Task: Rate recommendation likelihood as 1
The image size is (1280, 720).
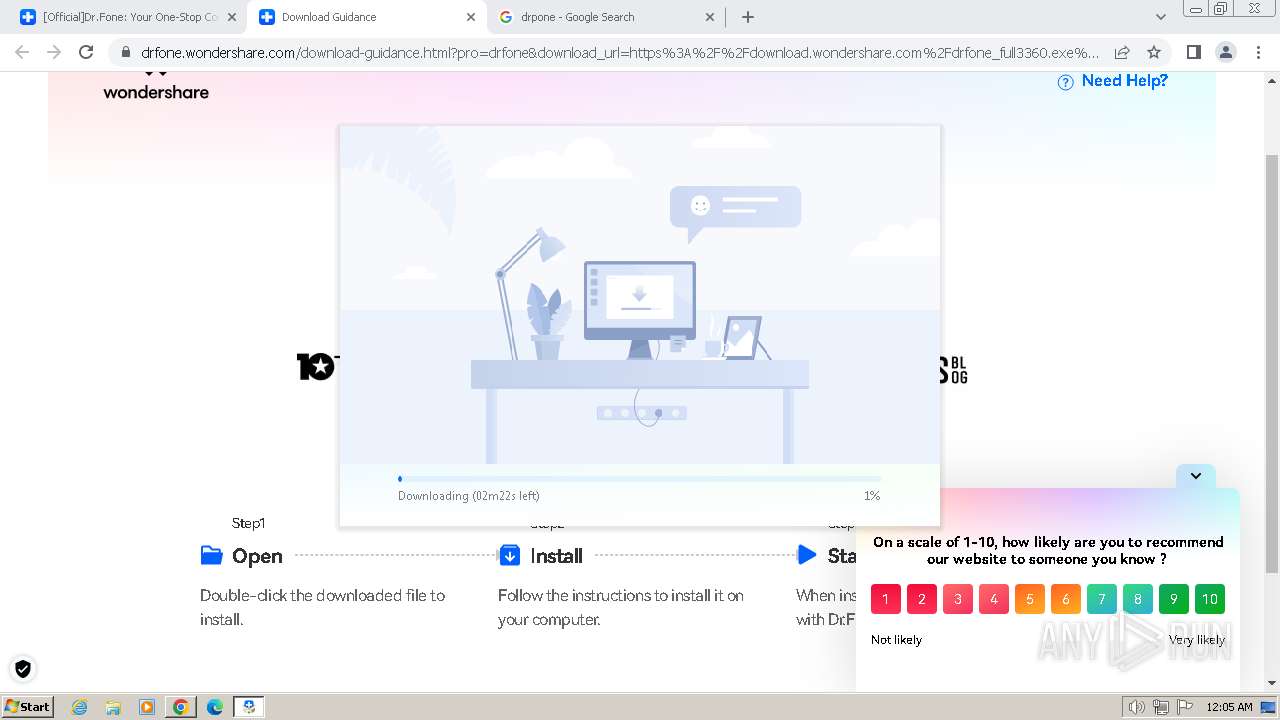Action: pyautogui.click(x=886, y=599)
